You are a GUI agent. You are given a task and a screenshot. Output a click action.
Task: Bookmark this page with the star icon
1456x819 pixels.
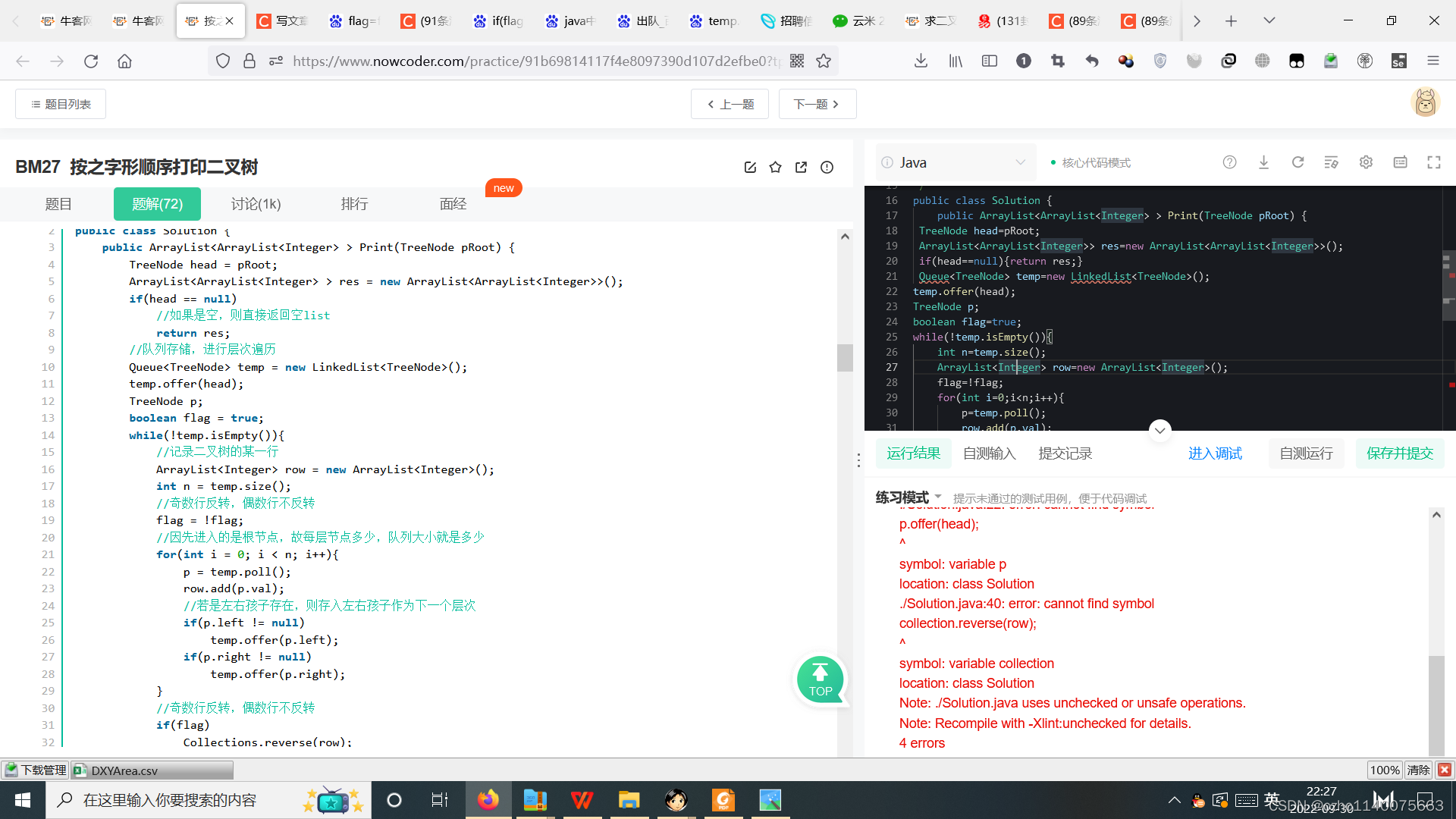[824, 61]
